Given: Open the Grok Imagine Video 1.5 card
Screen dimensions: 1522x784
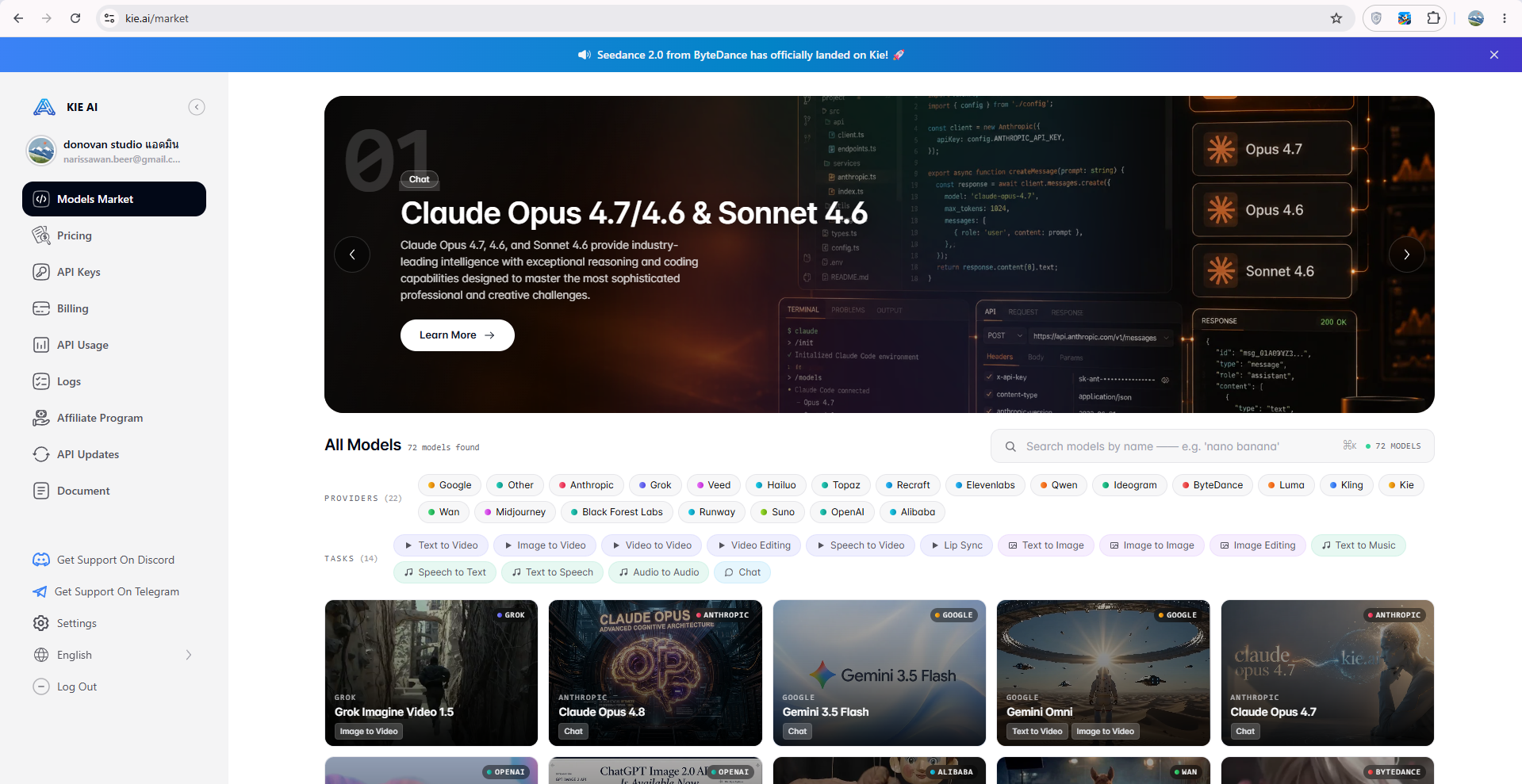Looking at the screenshot, I should 431,673.
